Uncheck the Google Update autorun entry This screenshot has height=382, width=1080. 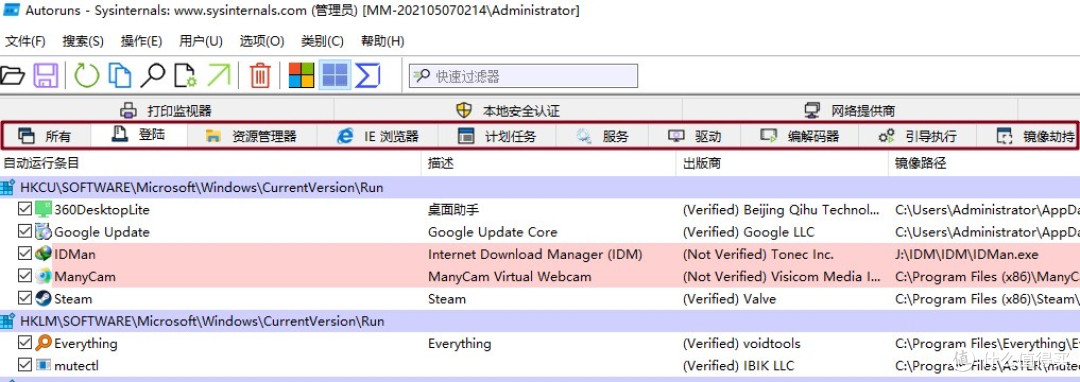pos(25,232)
